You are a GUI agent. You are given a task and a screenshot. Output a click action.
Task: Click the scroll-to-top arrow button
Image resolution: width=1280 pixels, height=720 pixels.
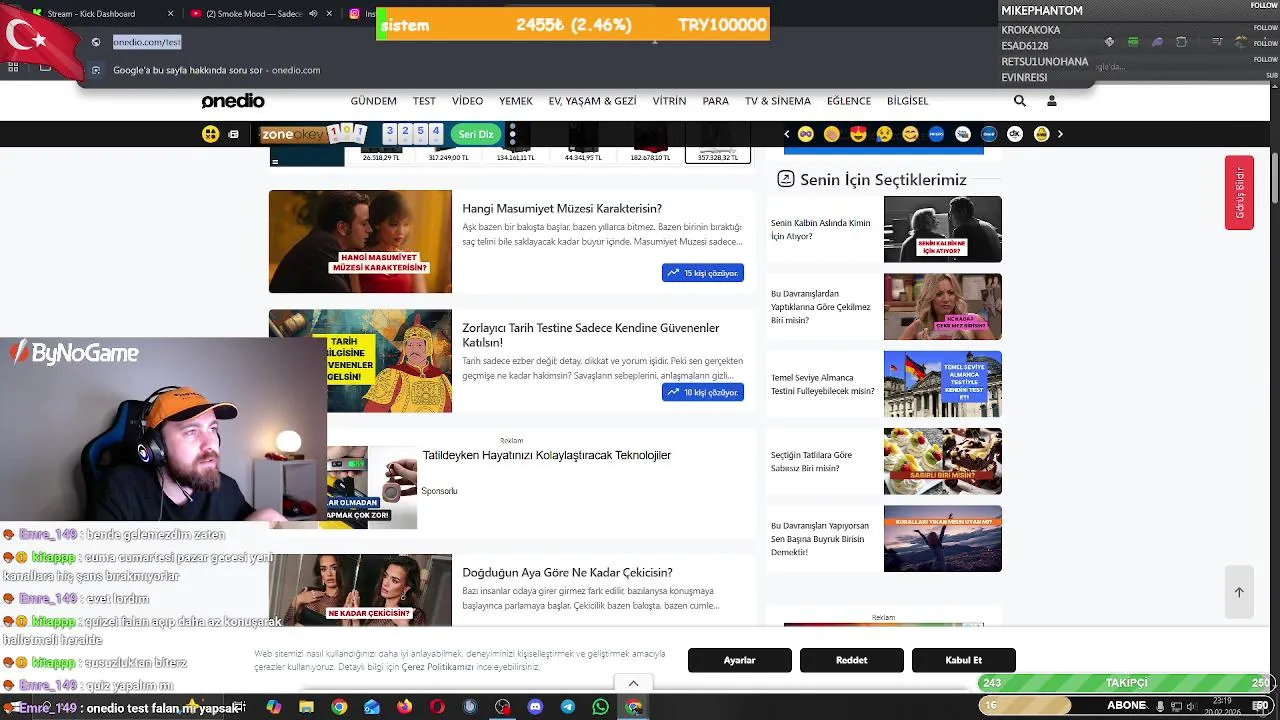coord(1239,592)
